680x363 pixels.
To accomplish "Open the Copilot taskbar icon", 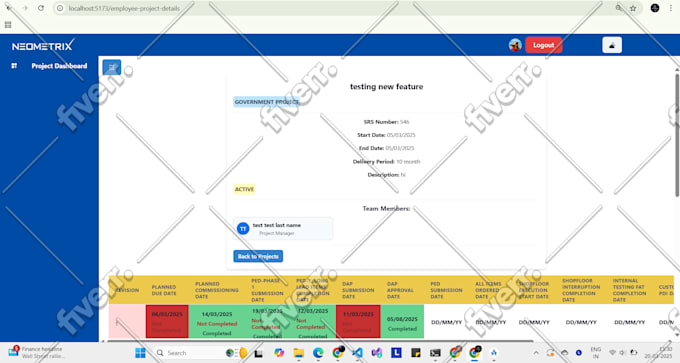I will (279, 353).
